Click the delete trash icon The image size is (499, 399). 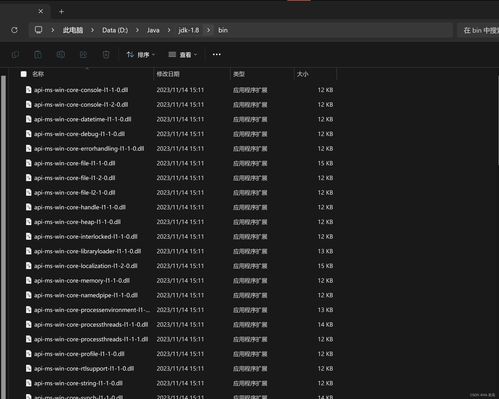point(106,54)
